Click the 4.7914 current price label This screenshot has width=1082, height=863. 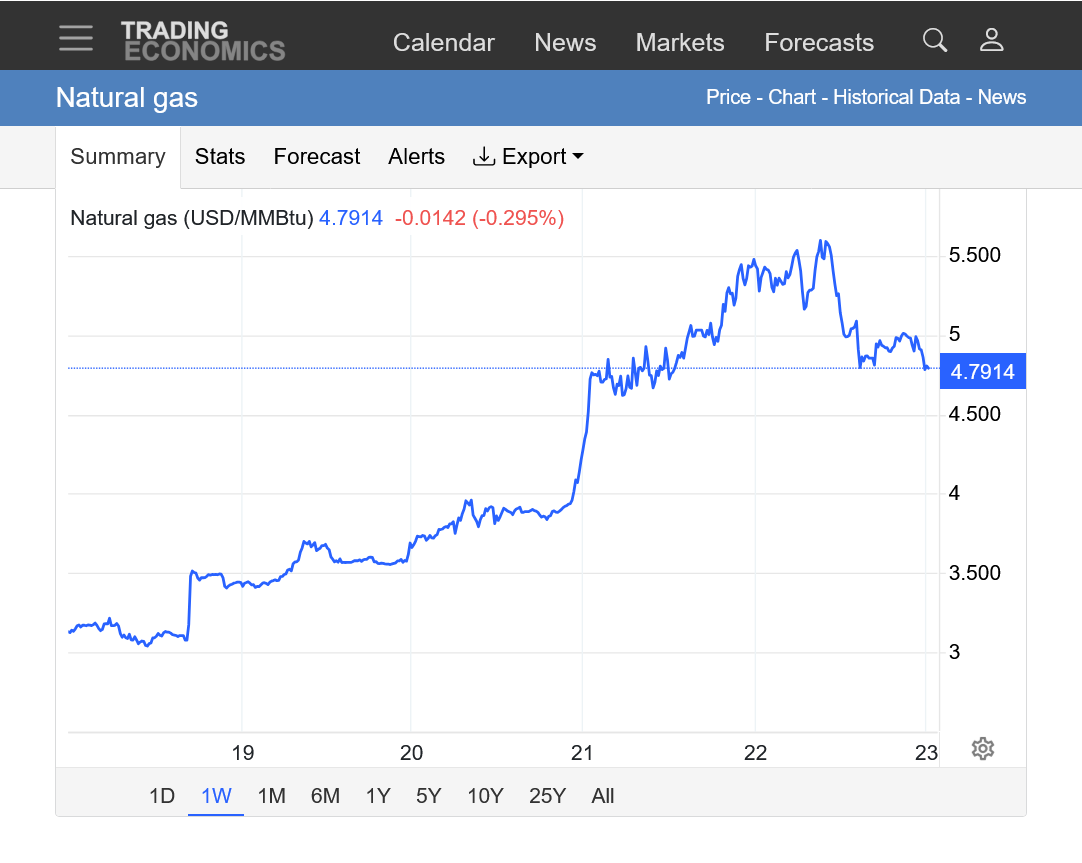coord(982,373)
